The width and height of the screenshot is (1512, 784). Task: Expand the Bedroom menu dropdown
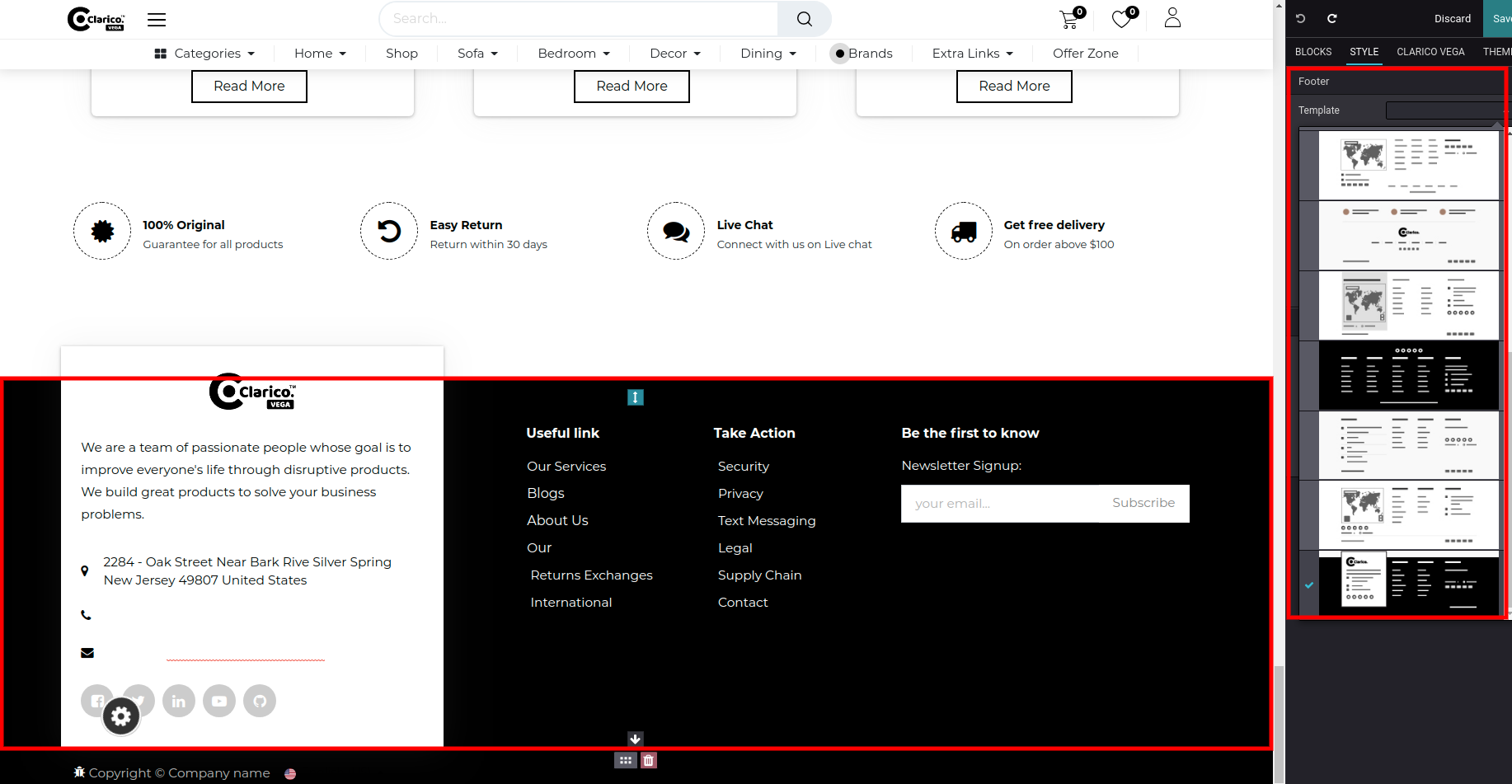(574, 54)
